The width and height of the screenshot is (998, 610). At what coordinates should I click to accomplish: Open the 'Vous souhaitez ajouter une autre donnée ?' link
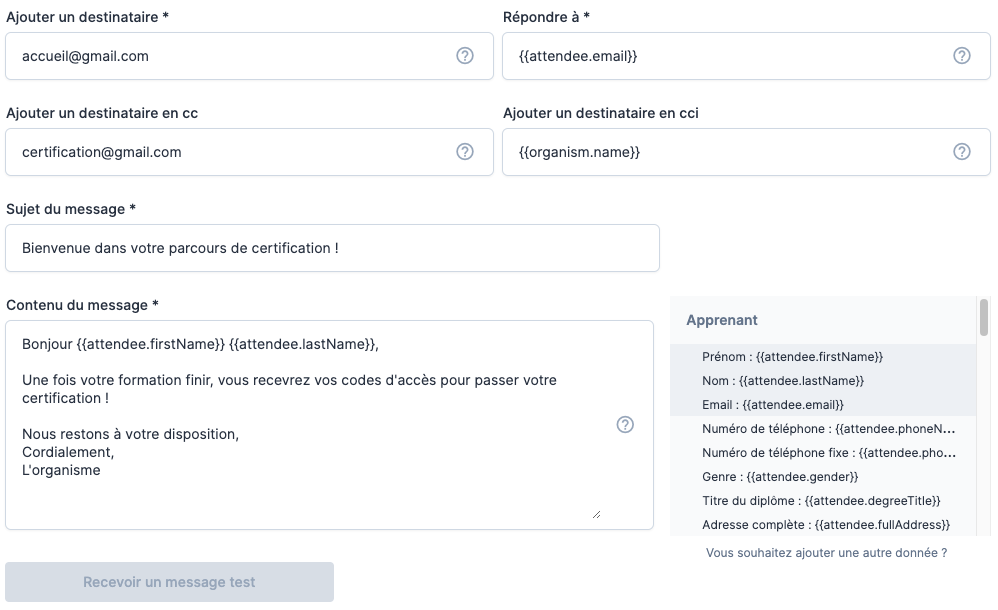826,552
